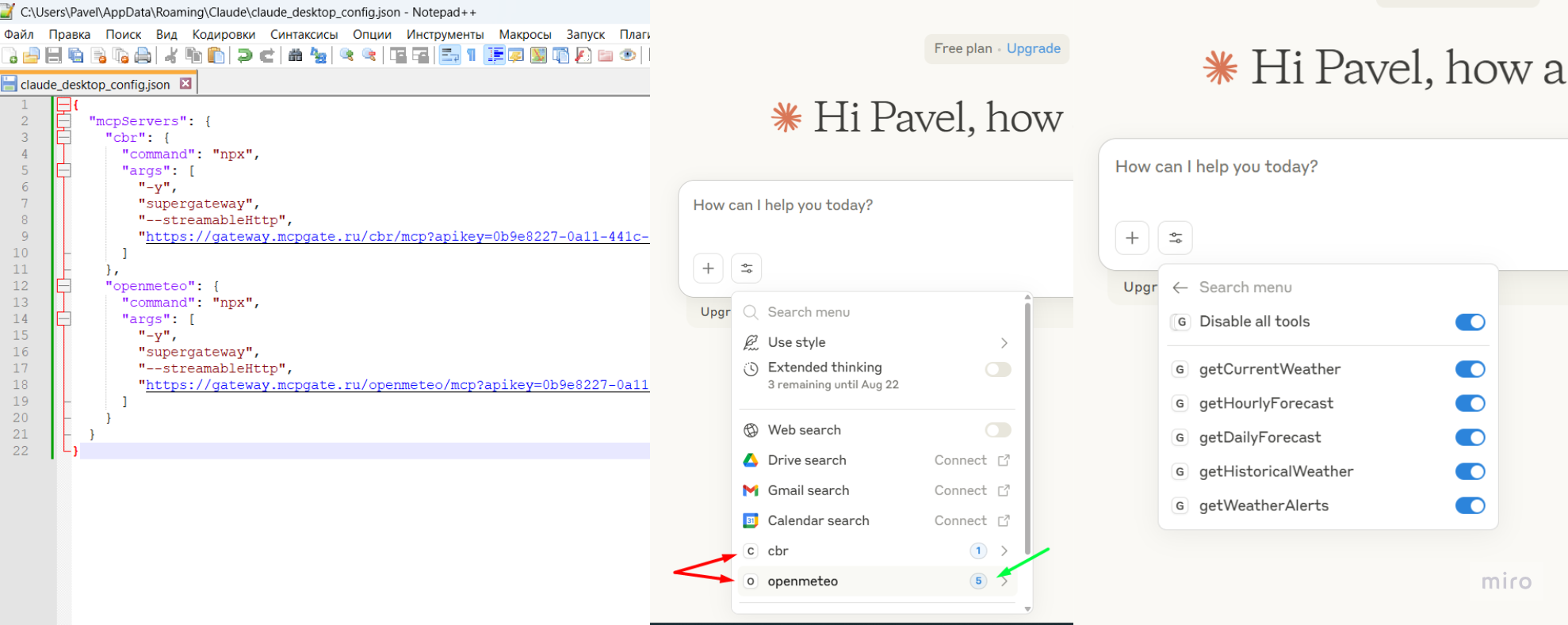
Task: Click the Zoom Out magnifier icon
Action: [x=369, y=55]
